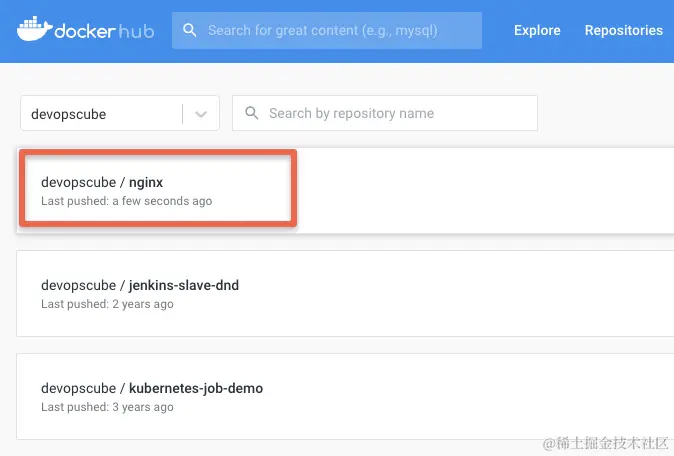This screenshot has width=674, height=456.
Task: Click empty area of the nginx repository card
Action: pos(473,191)
